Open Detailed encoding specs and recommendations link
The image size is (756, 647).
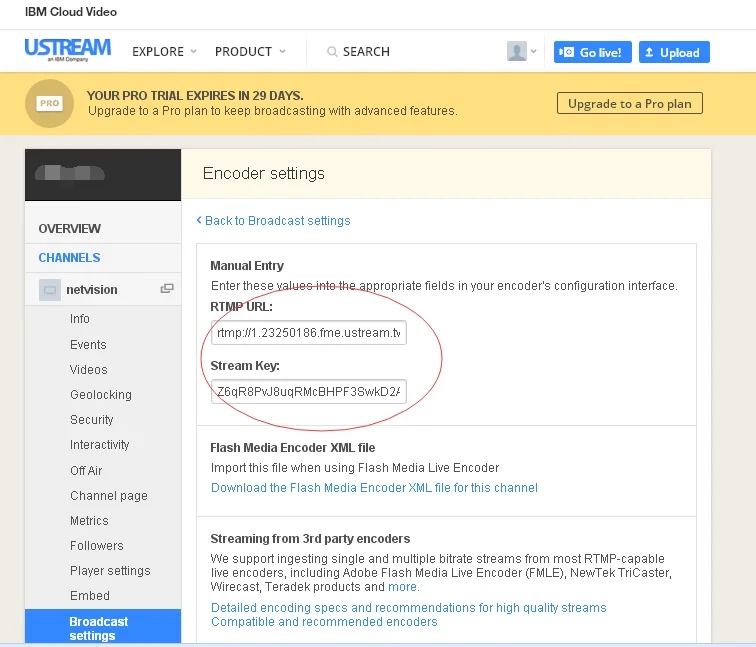point(408,607)
